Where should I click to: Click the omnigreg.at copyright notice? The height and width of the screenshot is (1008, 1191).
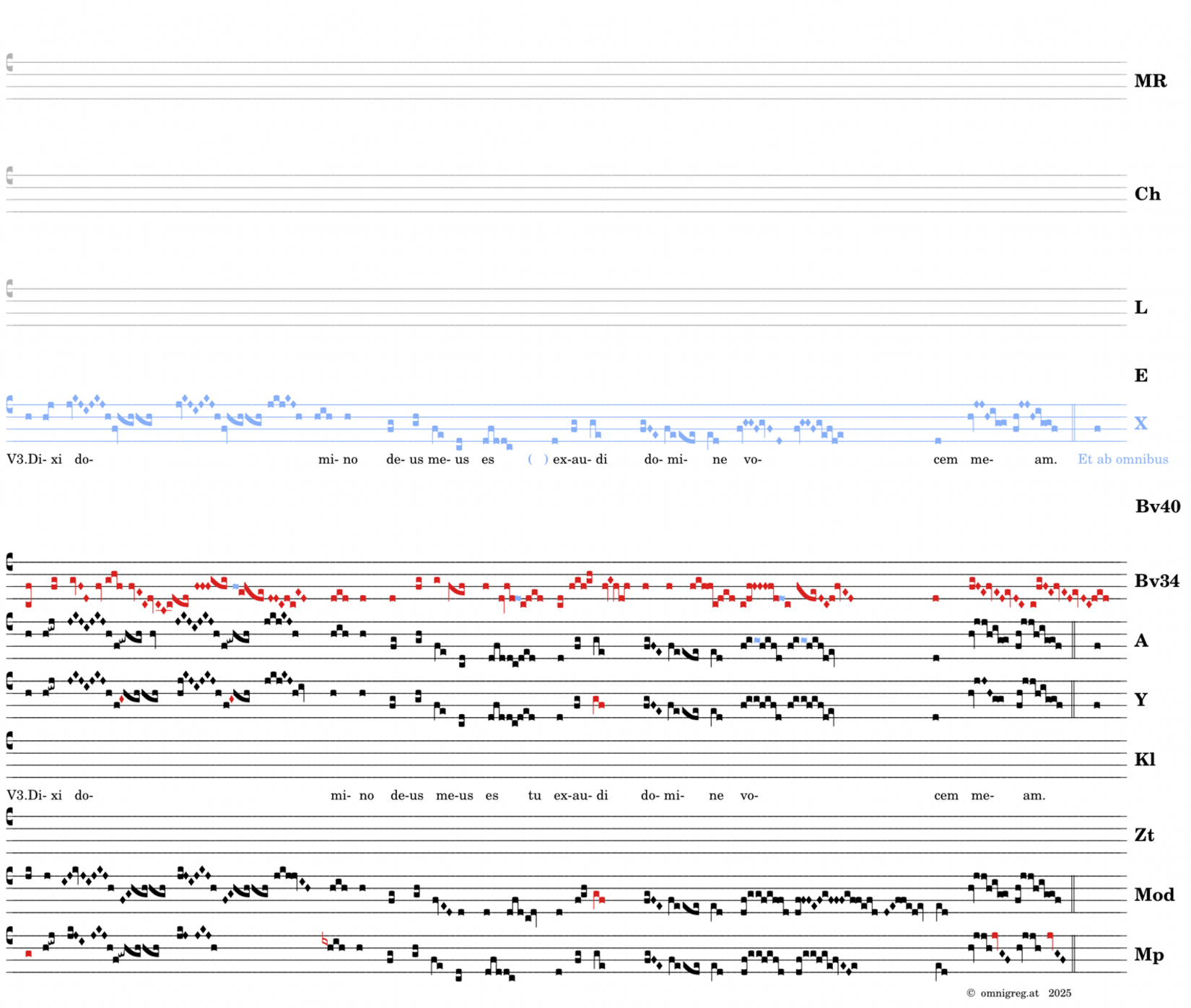coord(1018,993)
